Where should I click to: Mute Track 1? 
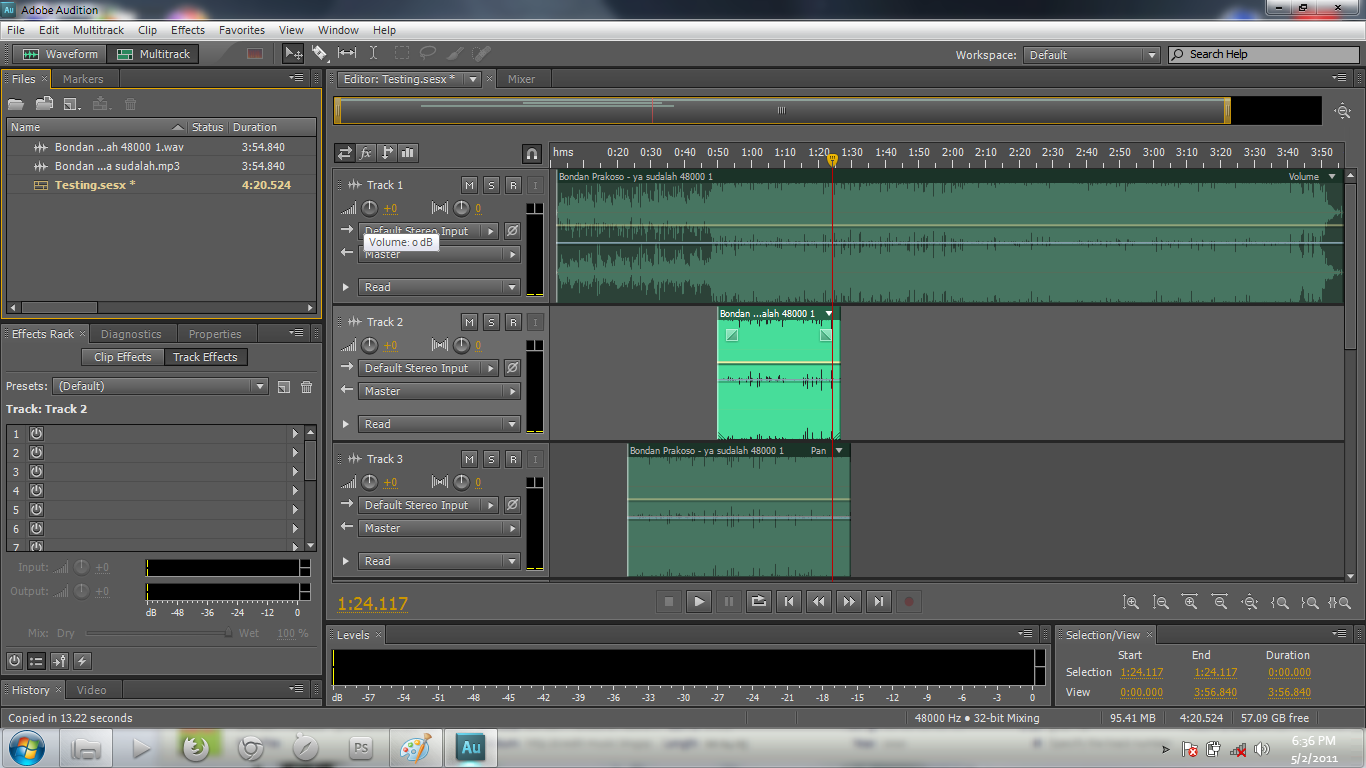(x=469, y=185)
